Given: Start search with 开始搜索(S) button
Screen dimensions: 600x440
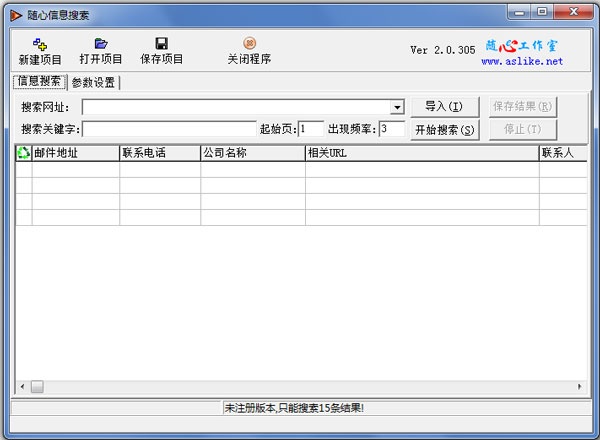Looking at the screenshot, I should pyautogui.click(x=443, y=129).
